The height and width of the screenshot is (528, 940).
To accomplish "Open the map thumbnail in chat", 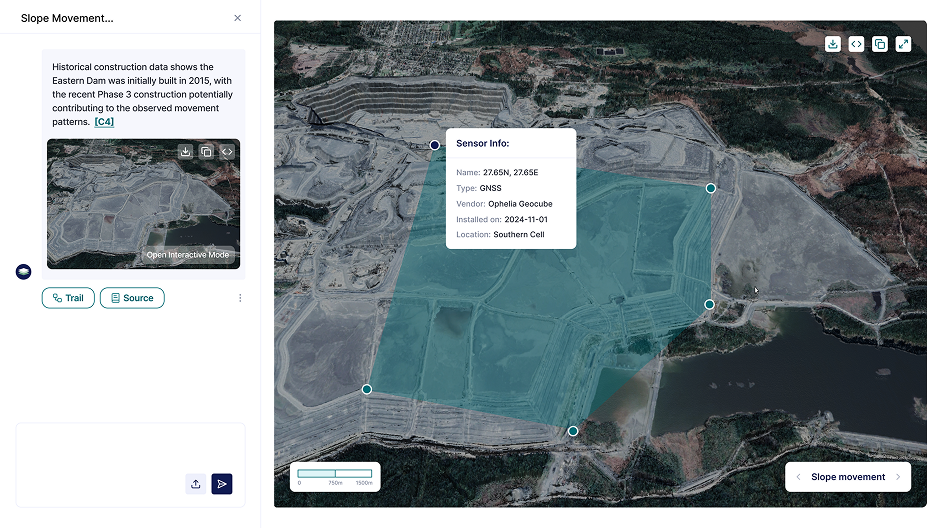I will pos(143,204).
